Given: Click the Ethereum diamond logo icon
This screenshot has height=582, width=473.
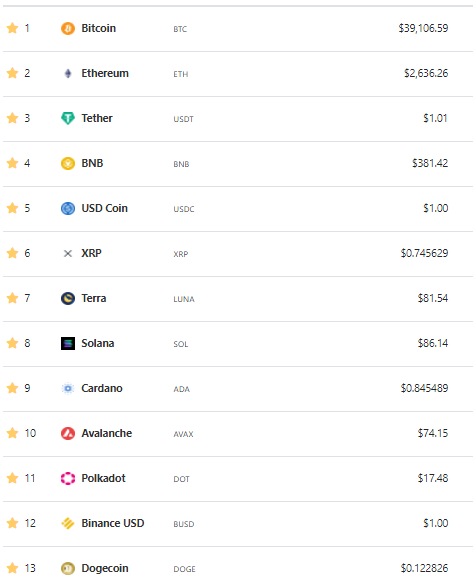Looking at the screenshot, I should [x=68, y=73].
